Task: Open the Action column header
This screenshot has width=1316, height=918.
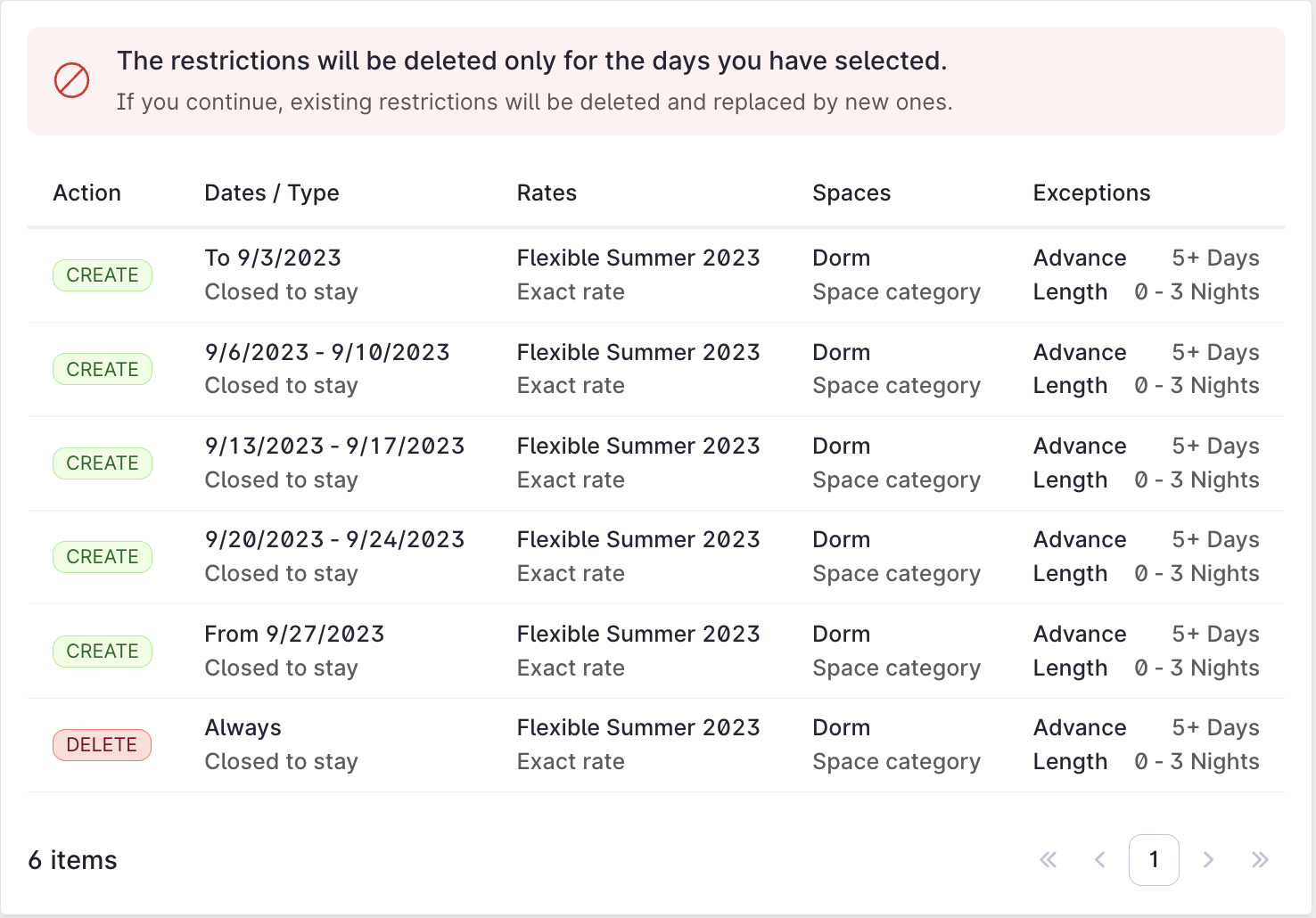Action: (x=86, y=193)
